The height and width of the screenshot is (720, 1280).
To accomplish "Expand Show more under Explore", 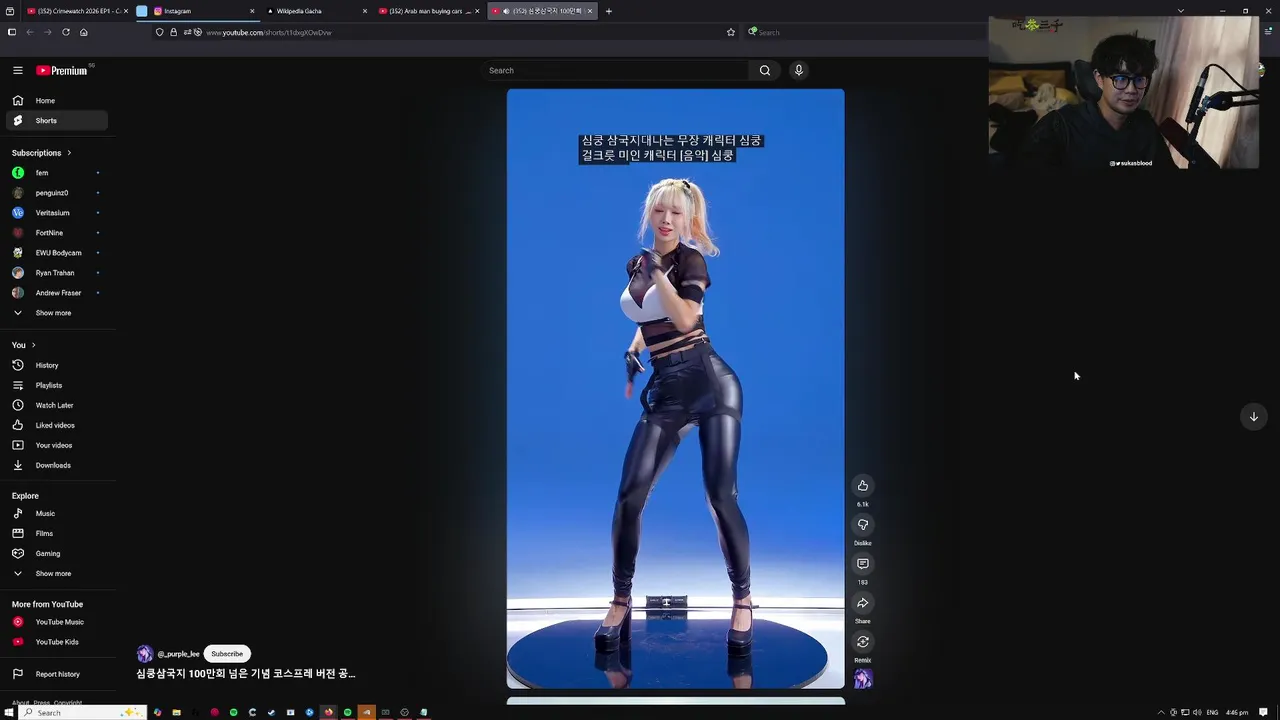I will pyautogui.click(x=55, y=573).
